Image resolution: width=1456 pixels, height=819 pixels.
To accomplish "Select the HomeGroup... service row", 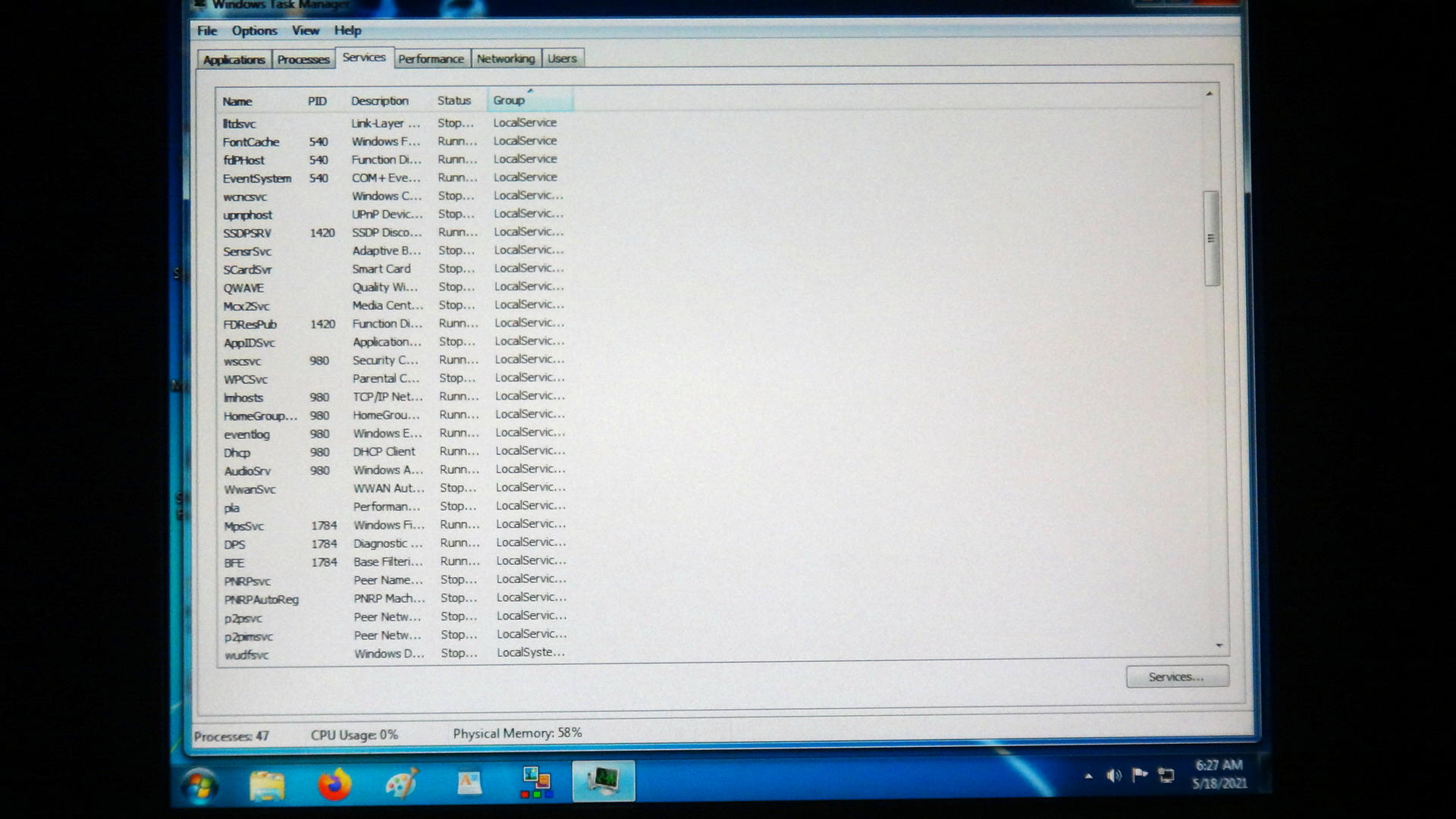I will [394, 416].
